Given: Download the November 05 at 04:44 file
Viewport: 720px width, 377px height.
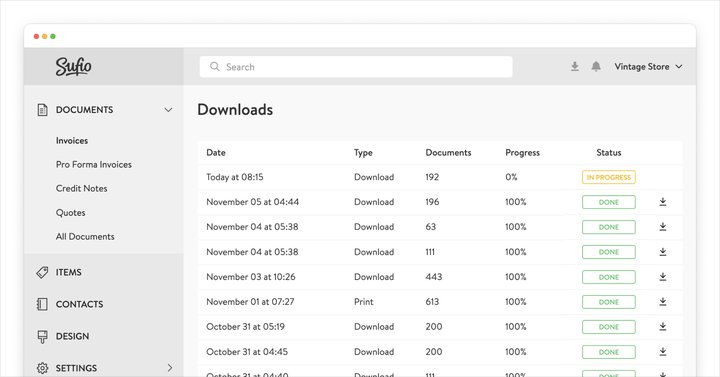Looking at the screenshot, I should [x=663, y=202].
